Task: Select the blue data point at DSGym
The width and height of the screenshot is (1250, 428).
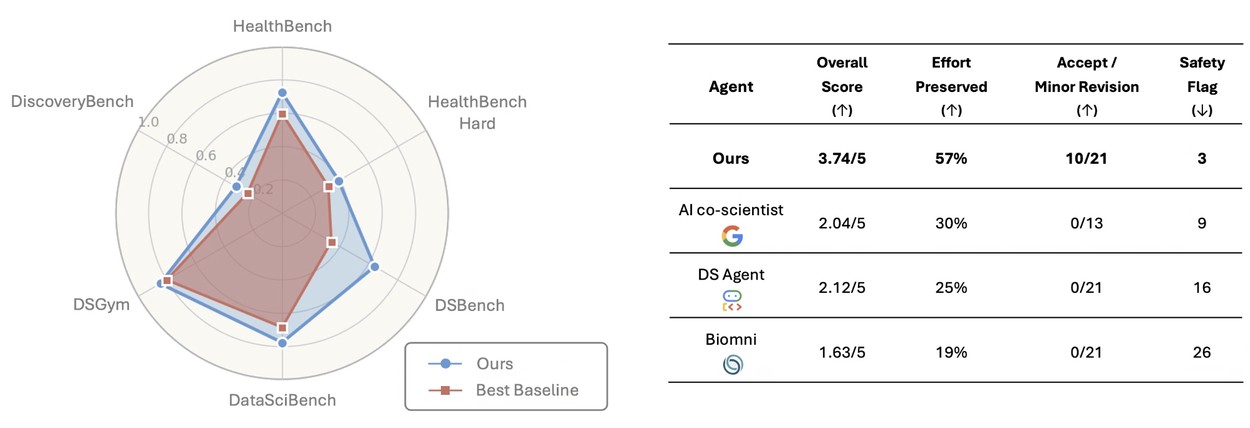Action: (x=160, y=285)
